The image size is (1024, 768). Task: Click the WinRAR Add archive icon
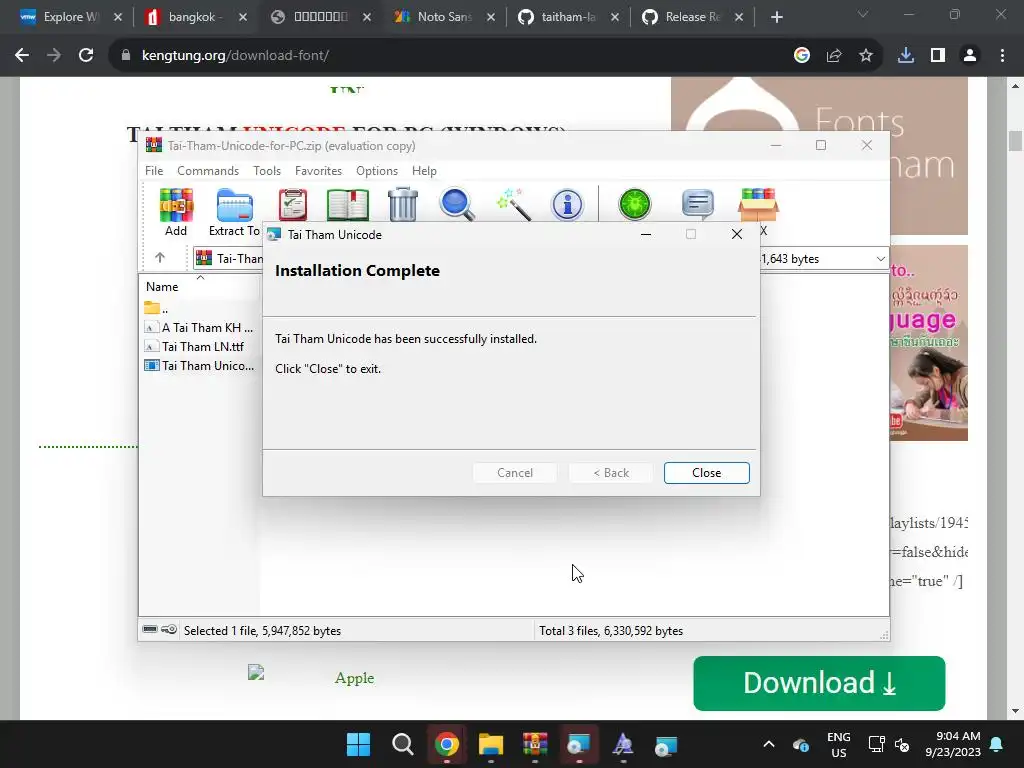point(176,205)
